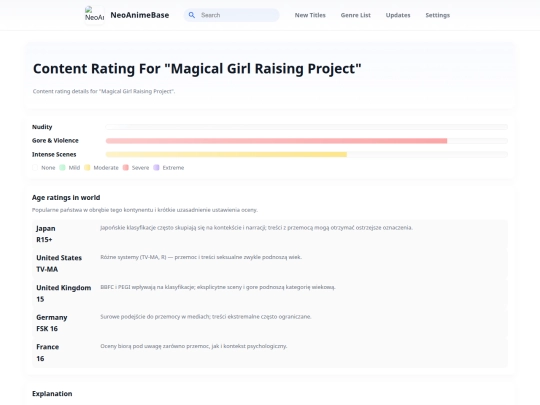Click the Gore & Violence rating bar
540x405 pixels.
tap(307, 141)
